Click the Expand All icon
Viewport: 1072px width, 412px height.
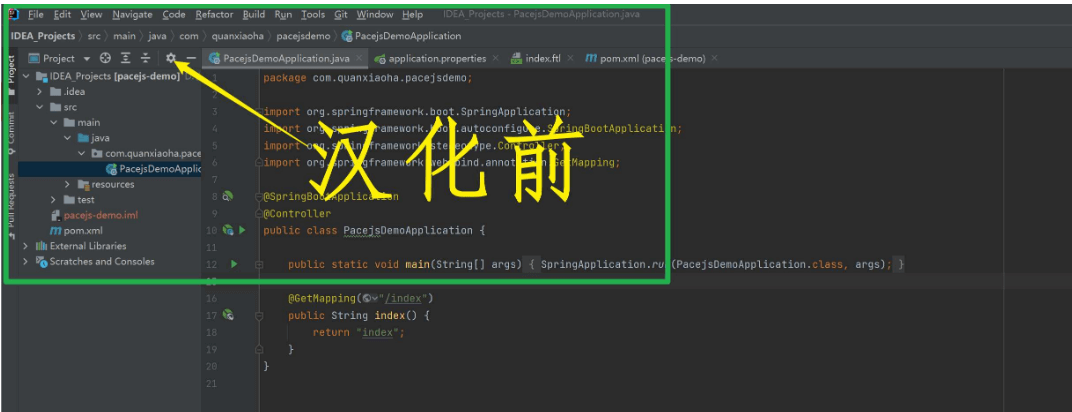click(x=125, y=59)
